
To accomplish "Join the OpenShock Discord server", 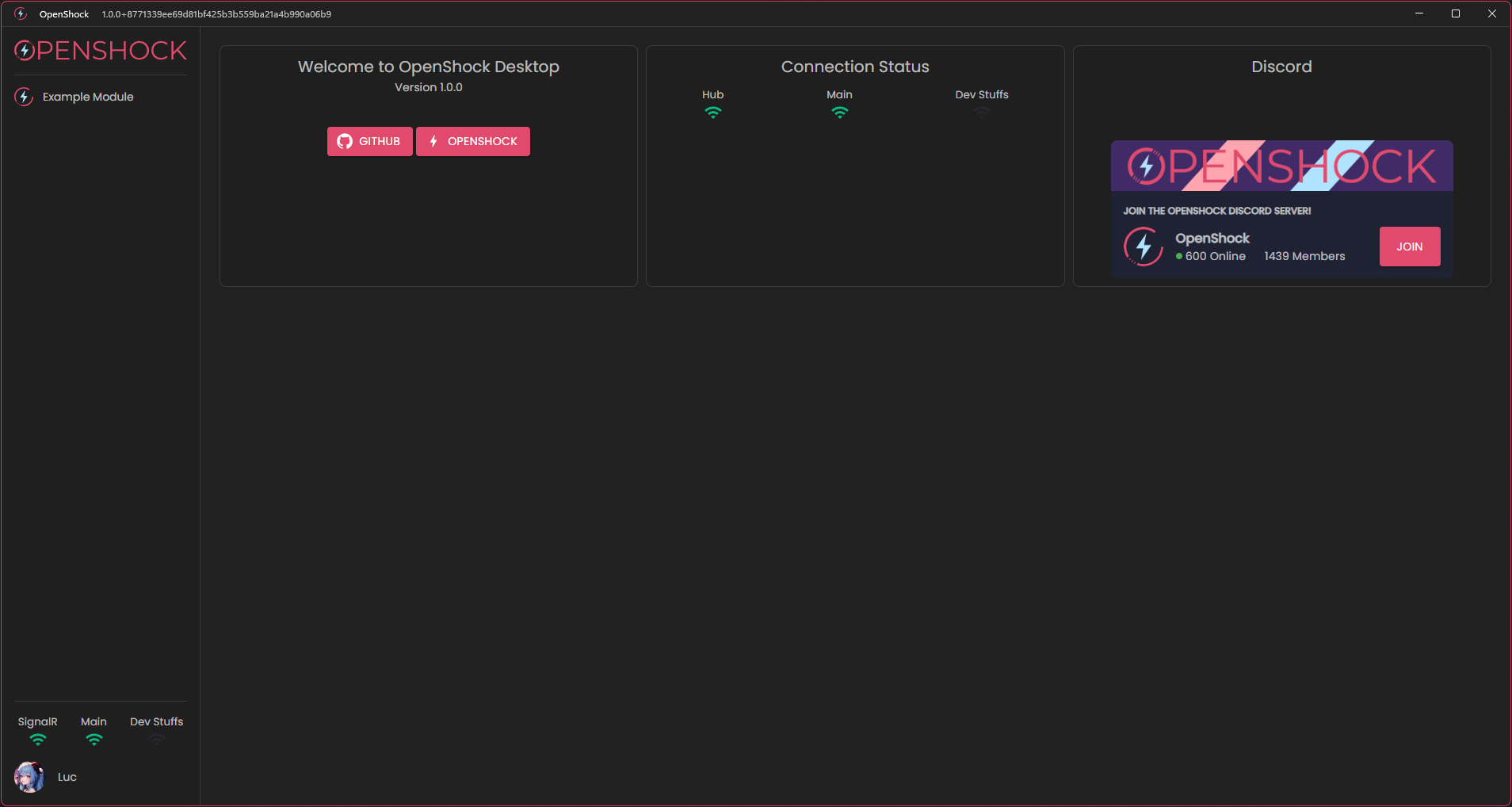I will point(1410,247).
